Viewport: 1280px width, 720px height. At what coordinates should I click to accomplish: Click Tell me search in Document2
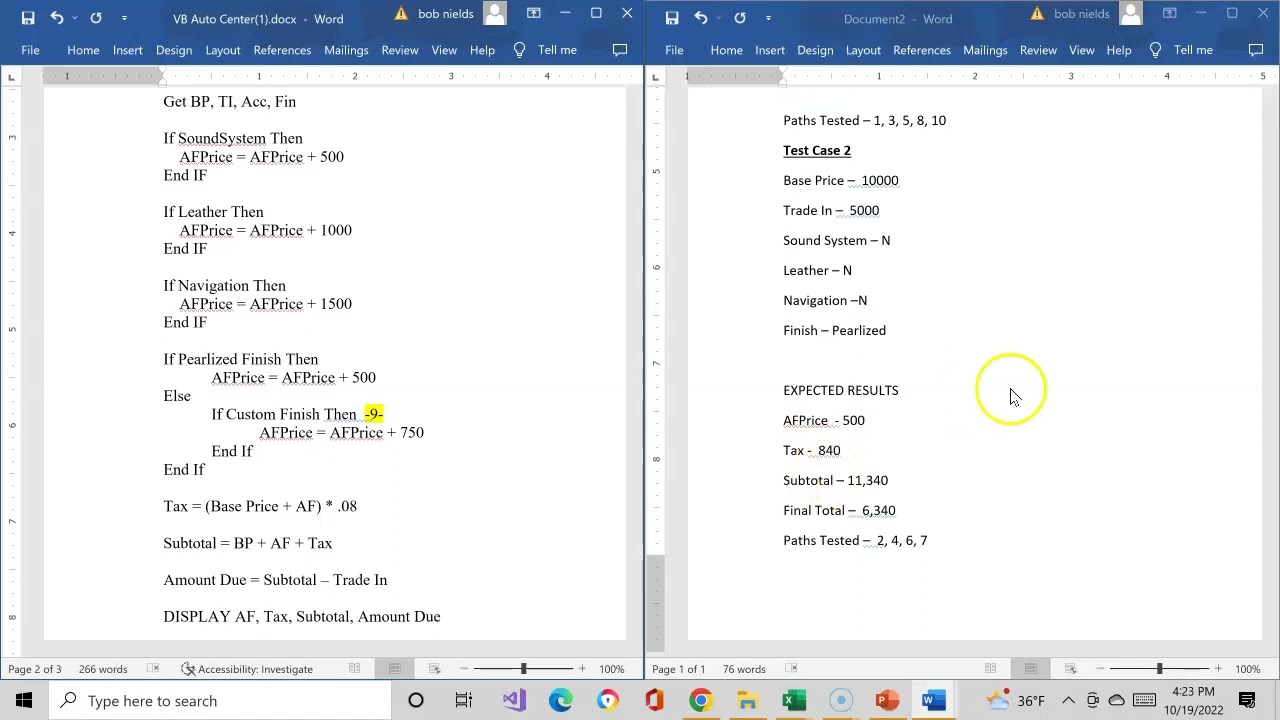tap(1182, 50)
